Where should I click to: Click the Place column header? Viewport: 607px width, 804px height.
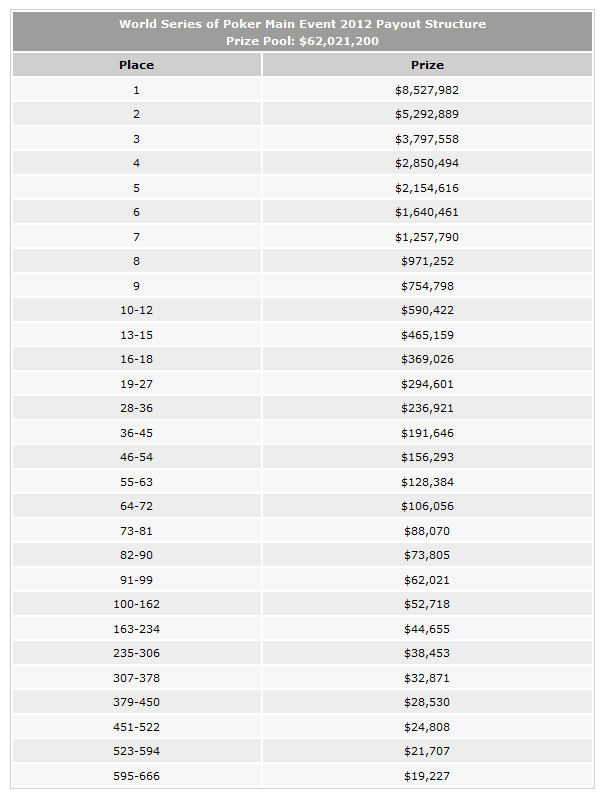pos(137,65)
